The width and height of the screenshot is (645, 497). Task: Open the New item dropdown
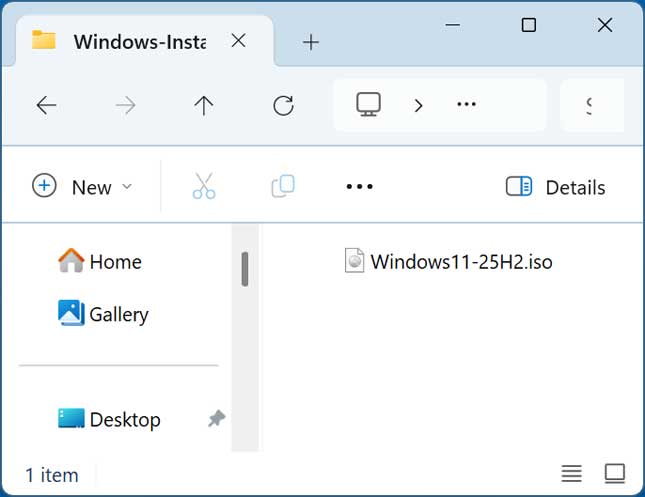coord(82,186)
